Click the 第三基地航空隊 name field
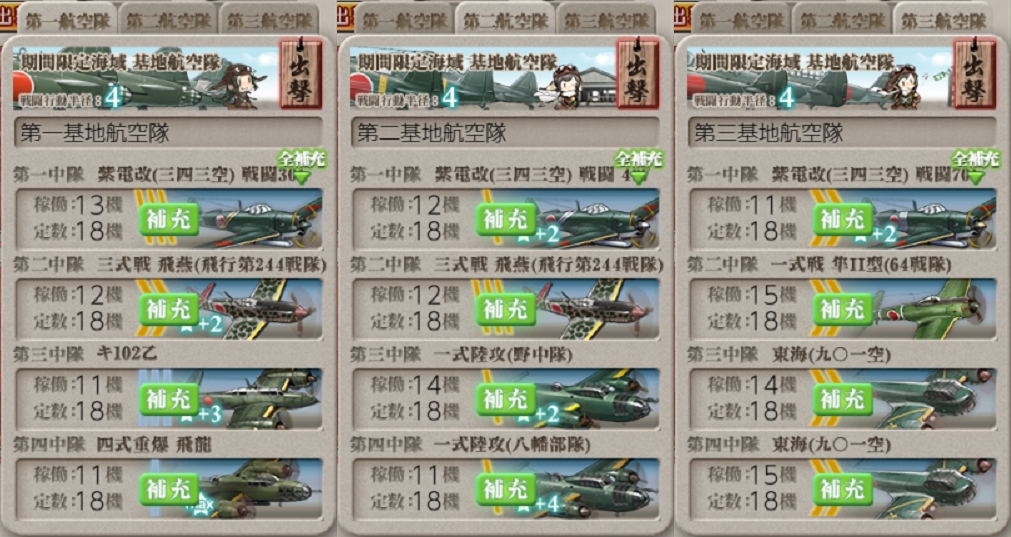Image resolution: width=1011 pixels, height=537 pixels. (x=842, y=133)
